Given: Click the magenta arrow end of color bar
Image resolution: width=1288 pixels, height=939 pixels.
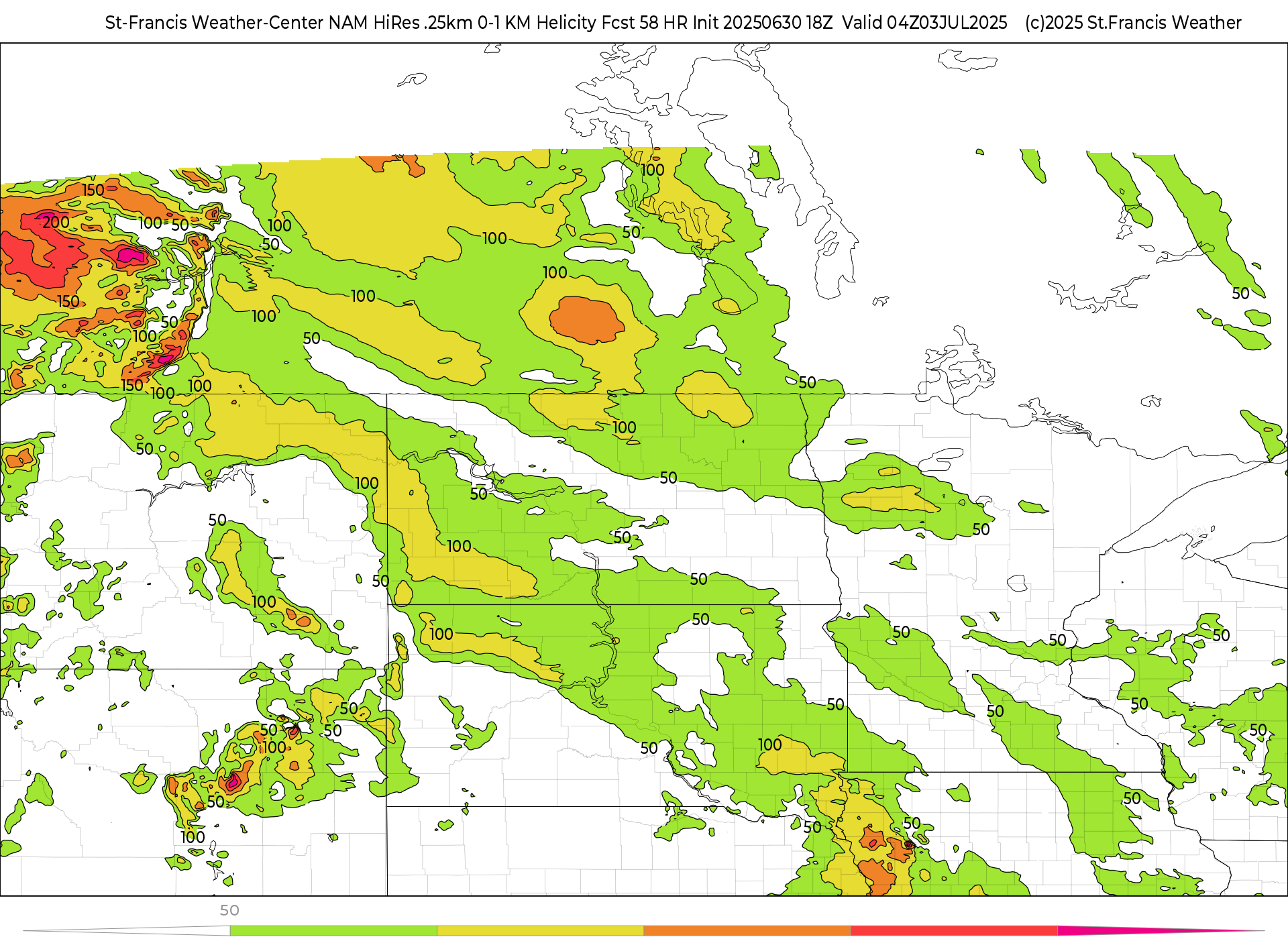Looking at the screenshot, I should [x=1161, y=930].
